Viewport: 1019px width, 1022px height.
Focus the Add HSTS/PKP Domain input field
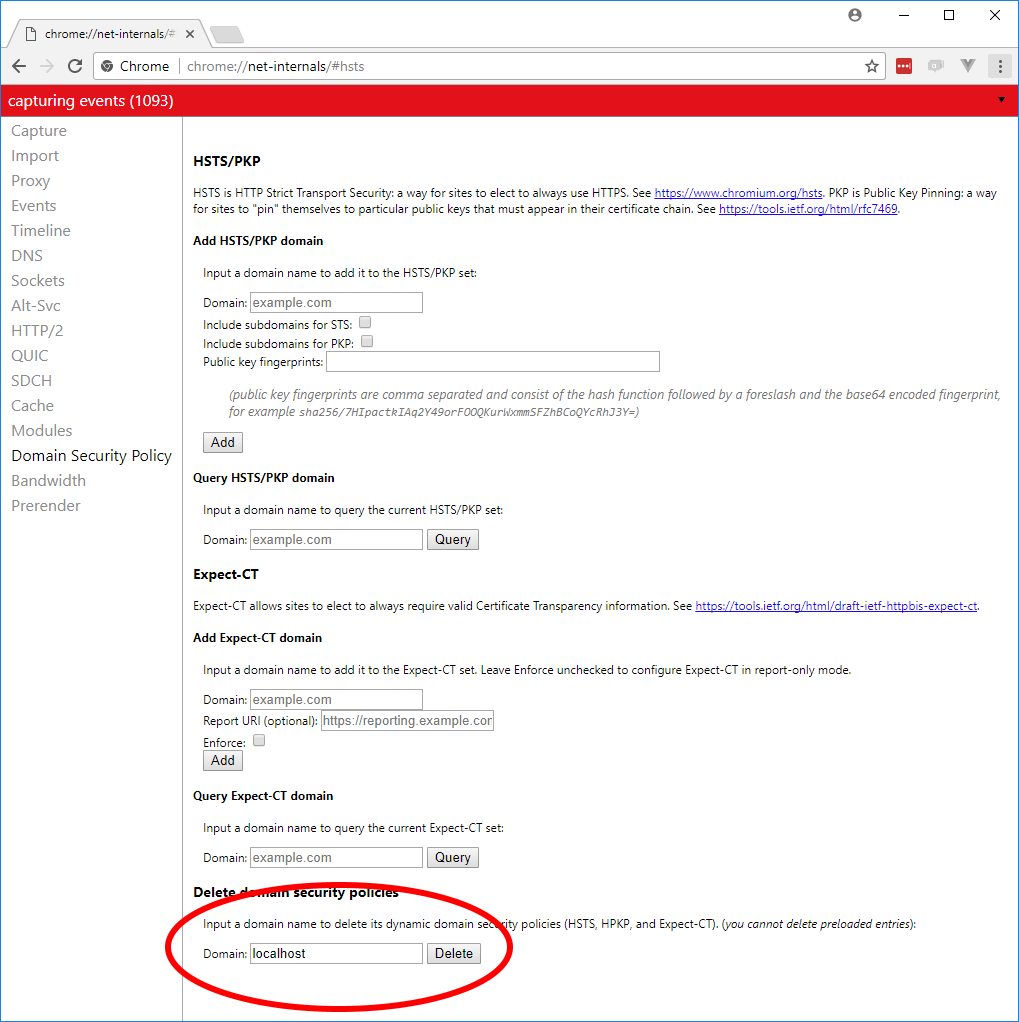(x=336, y=302)
